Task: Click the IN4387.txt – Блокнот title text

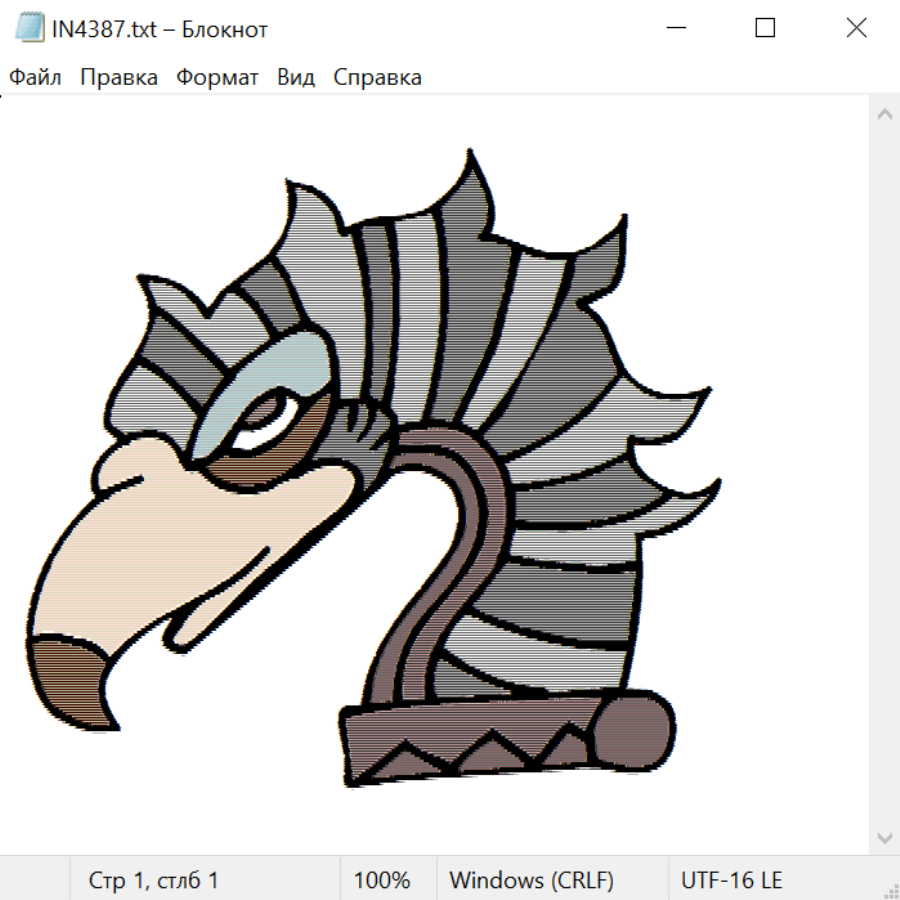Action: (x=160, y=29)
